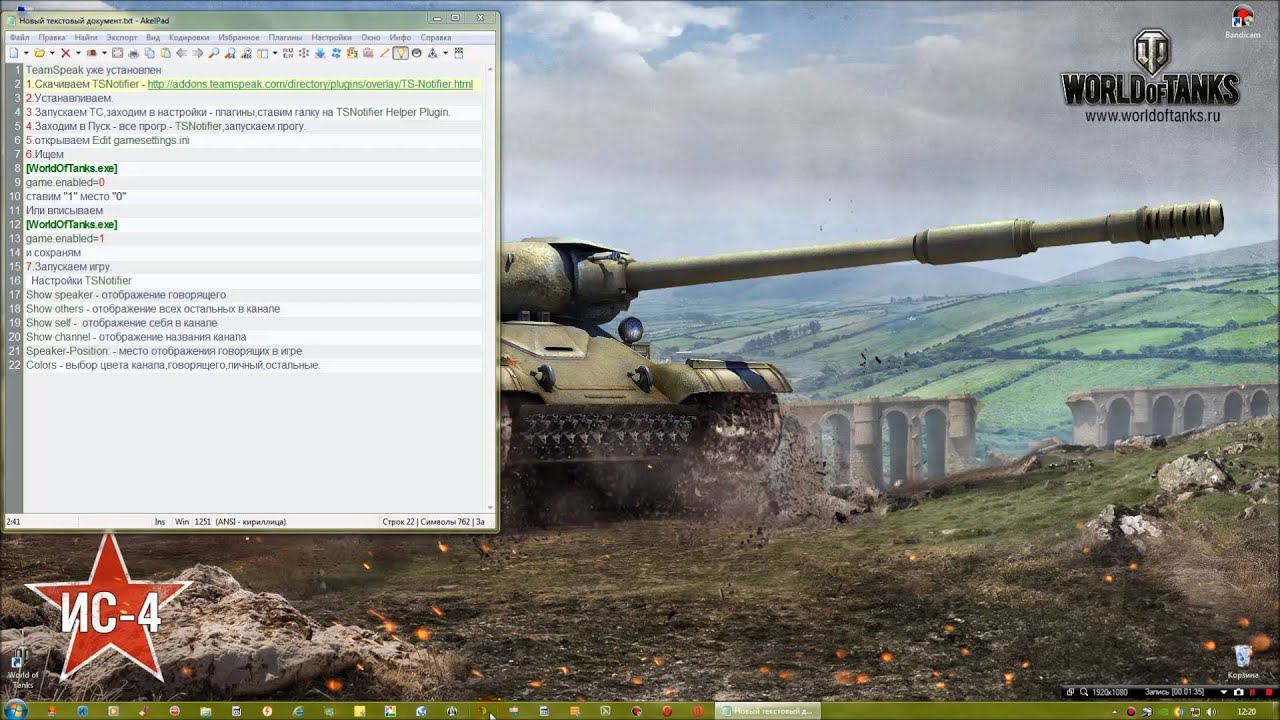Click the red X close-document icon
The height and width of the screenshot is (720, 1280).
click(65, 53)
